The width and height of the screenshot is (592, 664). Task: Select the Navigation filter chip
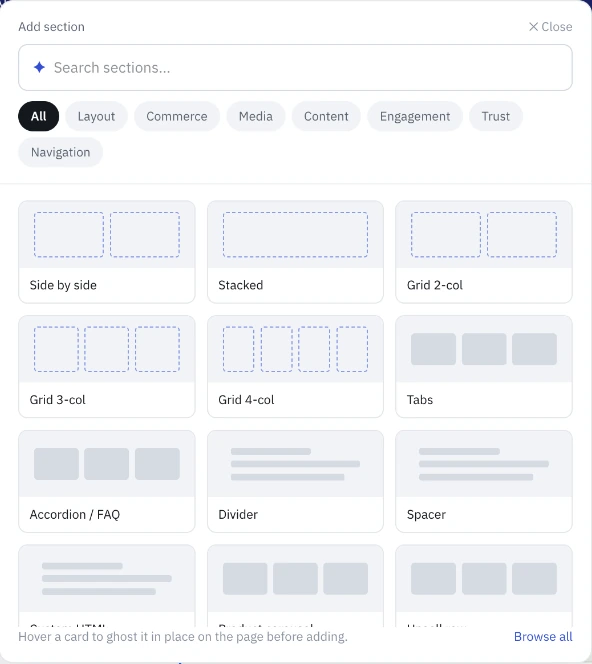[61, 152]
